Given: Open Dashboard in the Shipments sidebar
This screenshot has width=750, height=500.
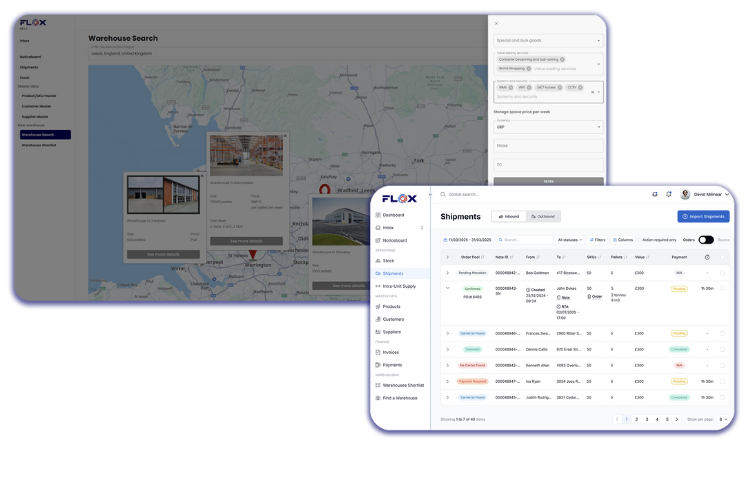Looking at the screenshot, I should pyautogui.click(x=390, y=215).
